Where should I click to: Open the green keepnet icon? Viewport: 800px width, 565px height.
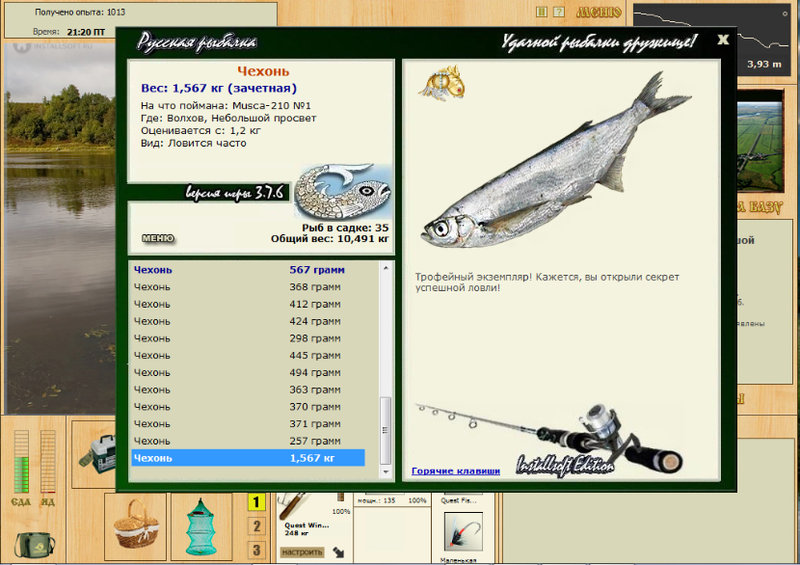(201, 527)
